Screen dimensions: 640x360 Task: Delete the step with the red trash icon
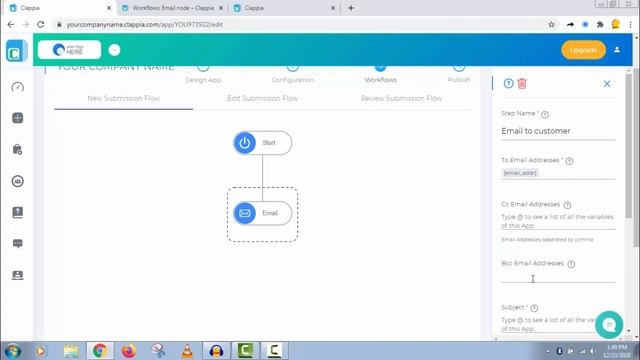(x=522, y=84)
